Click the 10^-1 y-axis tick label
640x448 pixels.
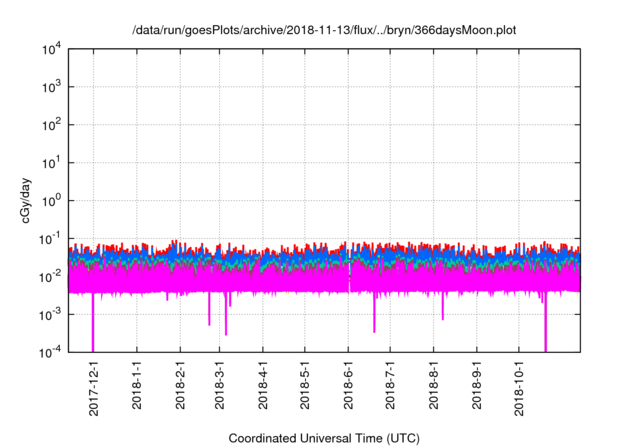(x=50, y=238)
